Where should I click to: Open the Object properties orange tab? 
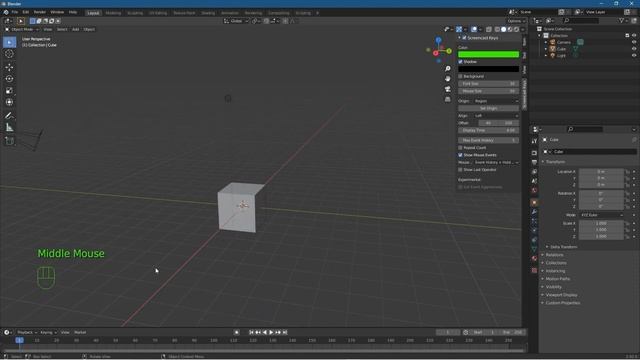(534, 202)
